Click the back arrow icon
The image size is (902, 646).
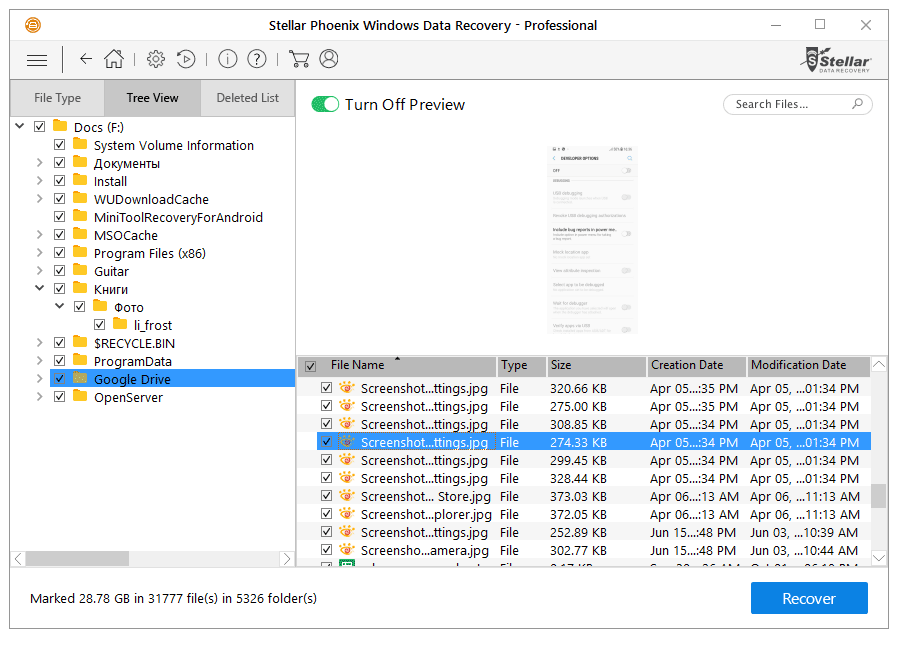click(86, 59)
